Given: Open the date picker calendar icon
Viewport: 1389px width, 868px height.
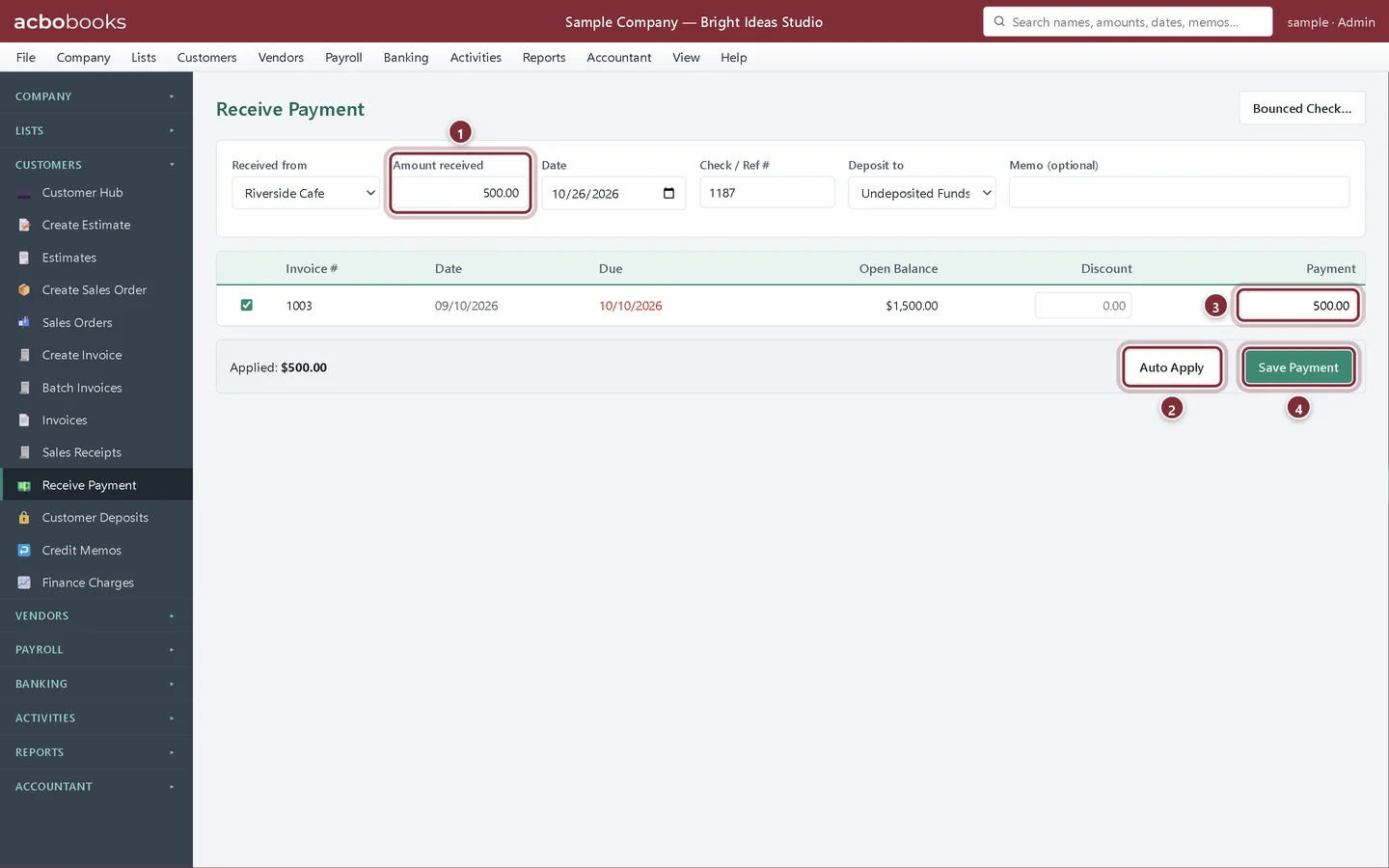Looking at the screenshot, I should [x=668, y=193].
